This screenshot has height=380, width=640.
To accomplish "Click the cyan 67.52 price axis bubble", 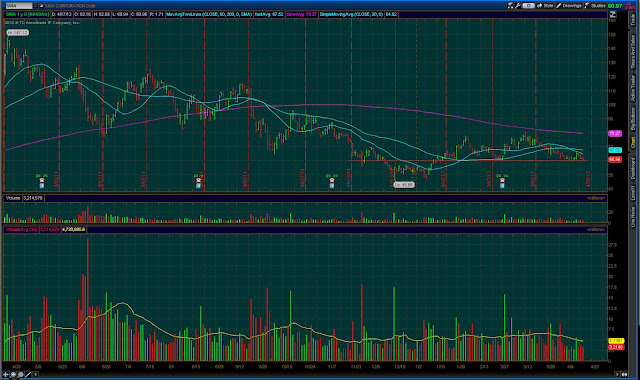I will 615,150.
